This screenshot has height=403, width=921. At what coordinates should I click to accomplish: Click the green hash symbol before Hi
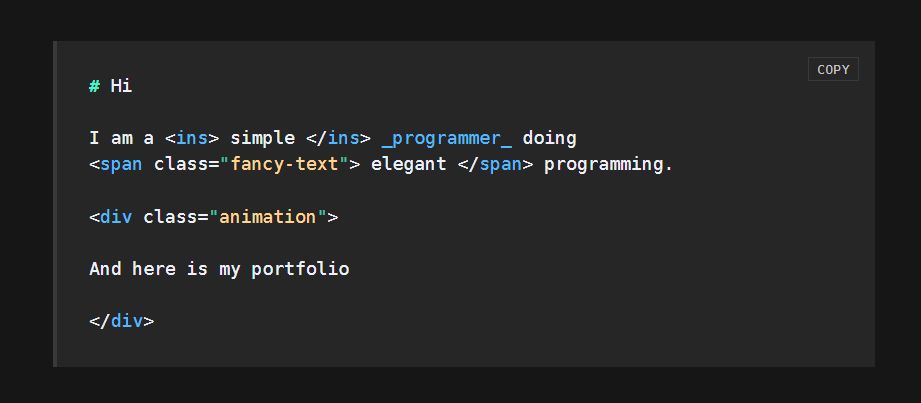coord(94,86)
